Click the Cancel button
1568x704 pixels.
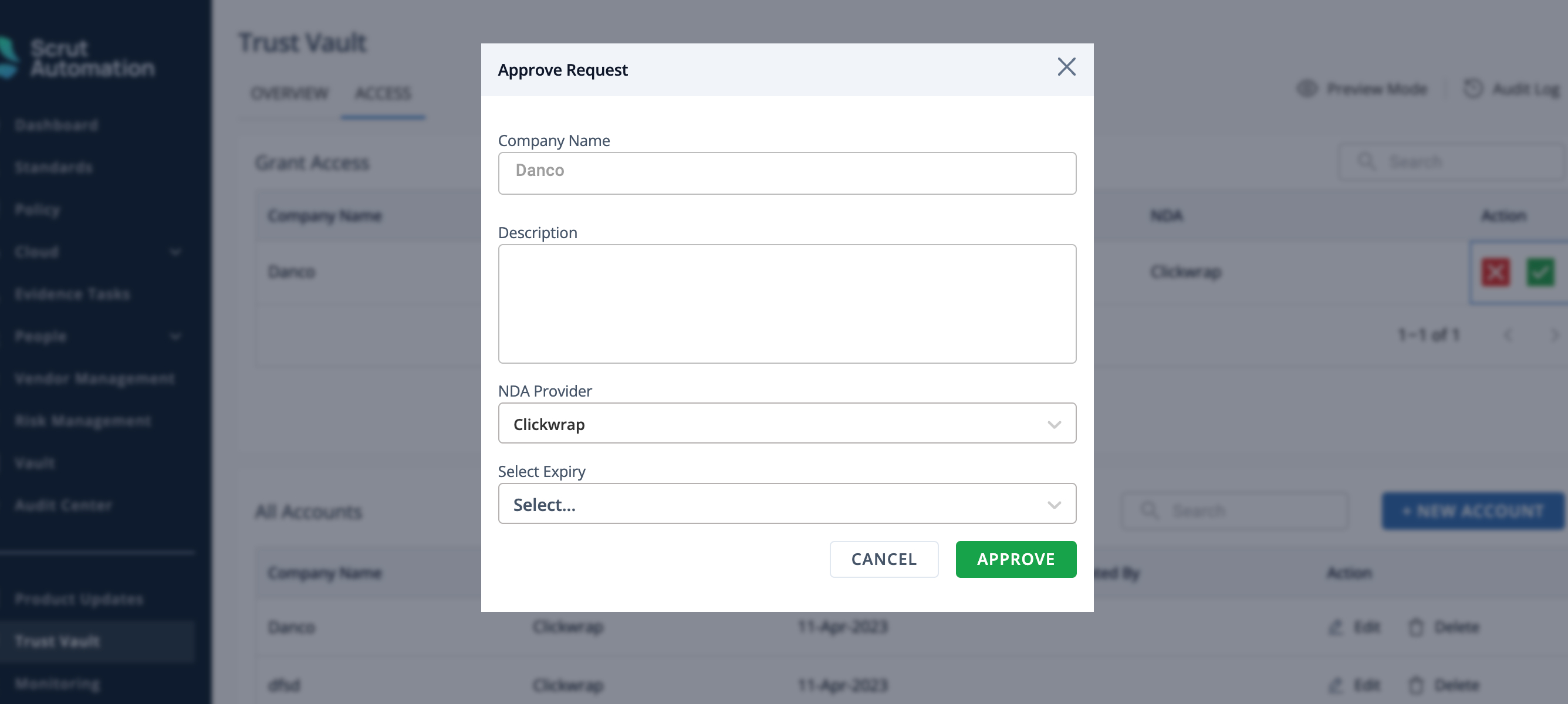tap(884, 559)
